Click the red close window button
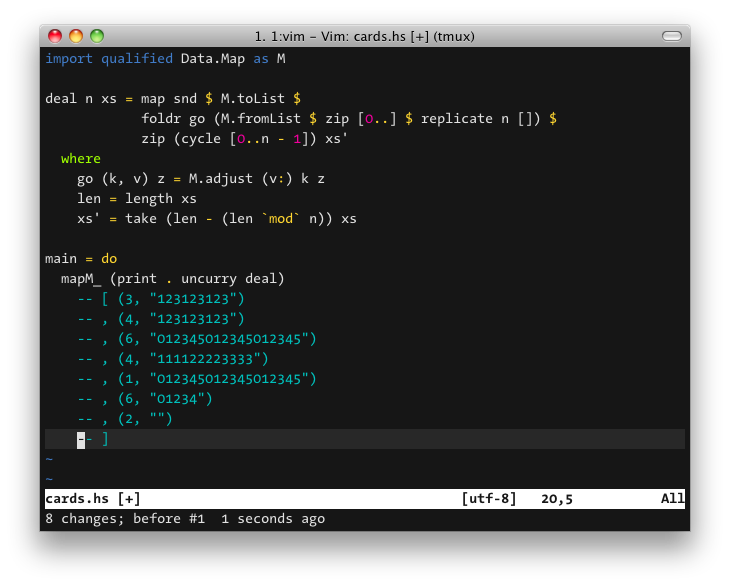The image size is (730, 586). coord(55,36)
